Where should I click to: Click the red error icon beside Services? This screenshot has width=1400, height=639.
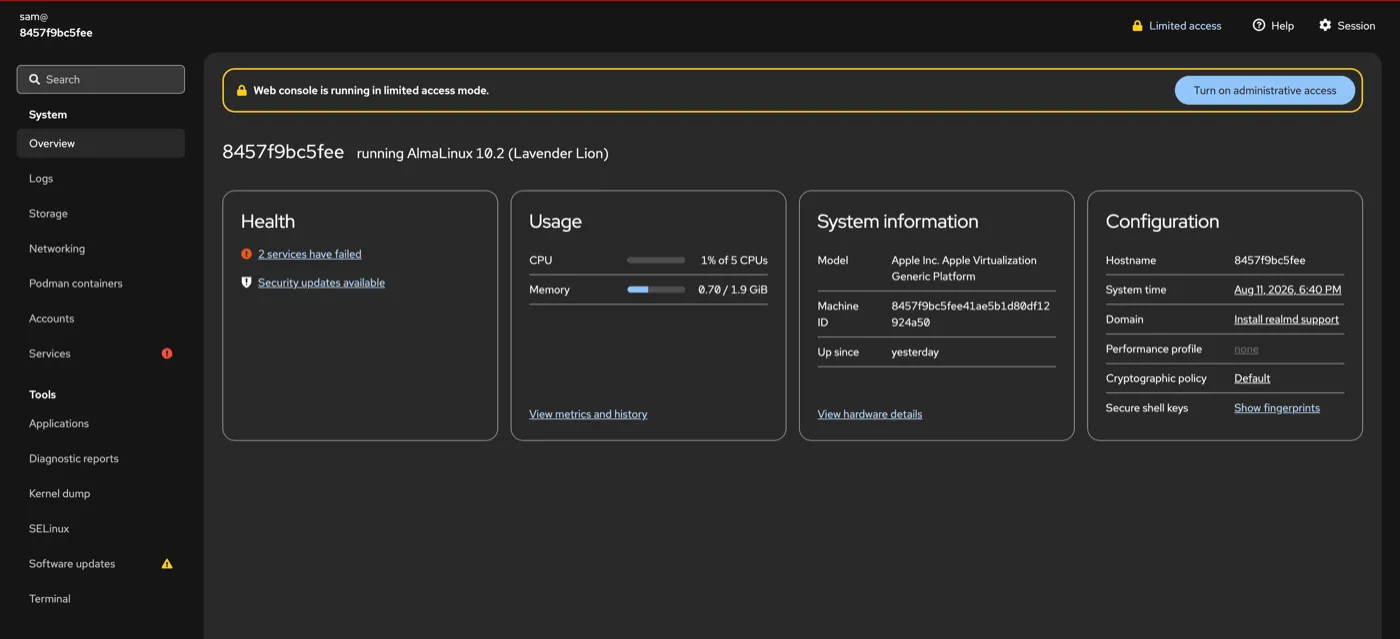[x=167, y=353]
